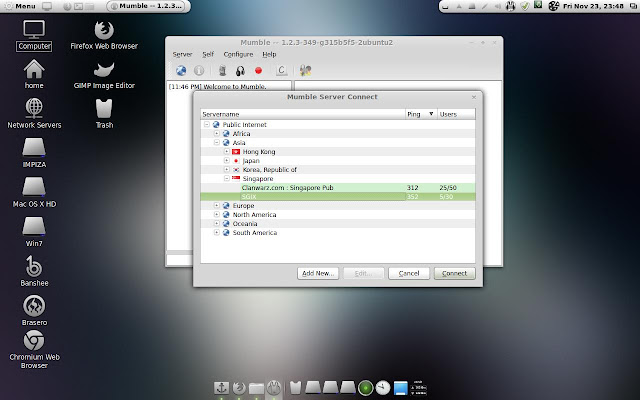Click the last Mumble toolbar icon beside the 'C' icon
Viewport: 640px width, 400px height.
tap(305, 71)
